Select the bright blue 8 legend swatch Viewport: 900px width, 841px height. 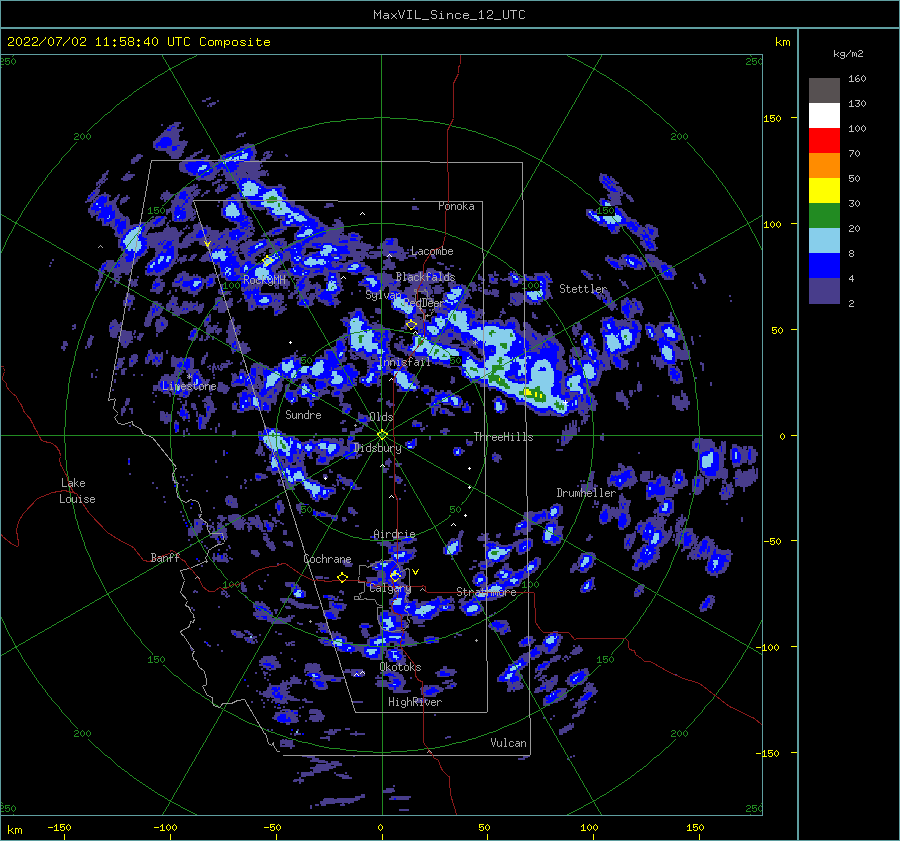pyautogui.click(x=824, y=266)
